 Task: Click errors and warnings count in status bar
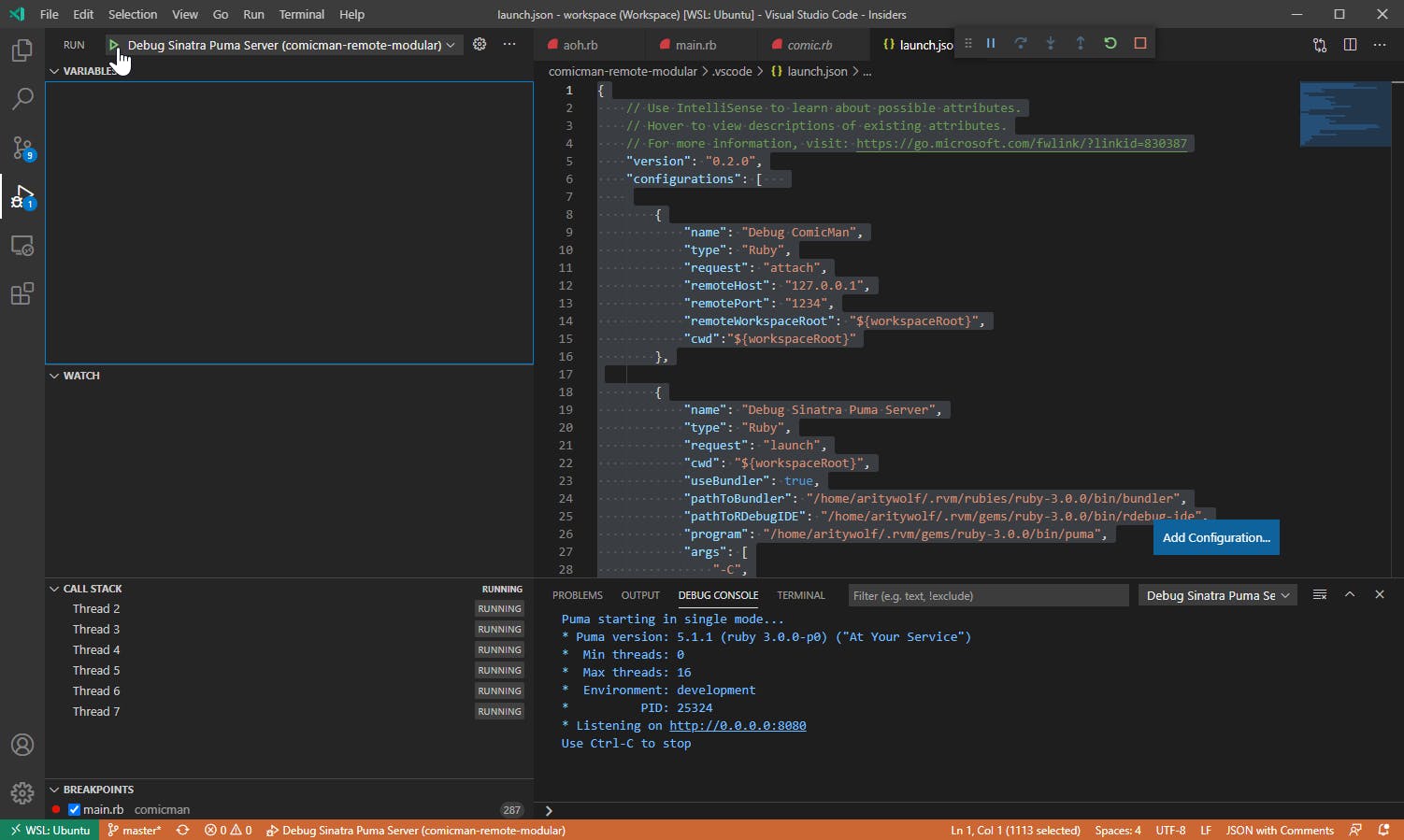pos(228,830)
